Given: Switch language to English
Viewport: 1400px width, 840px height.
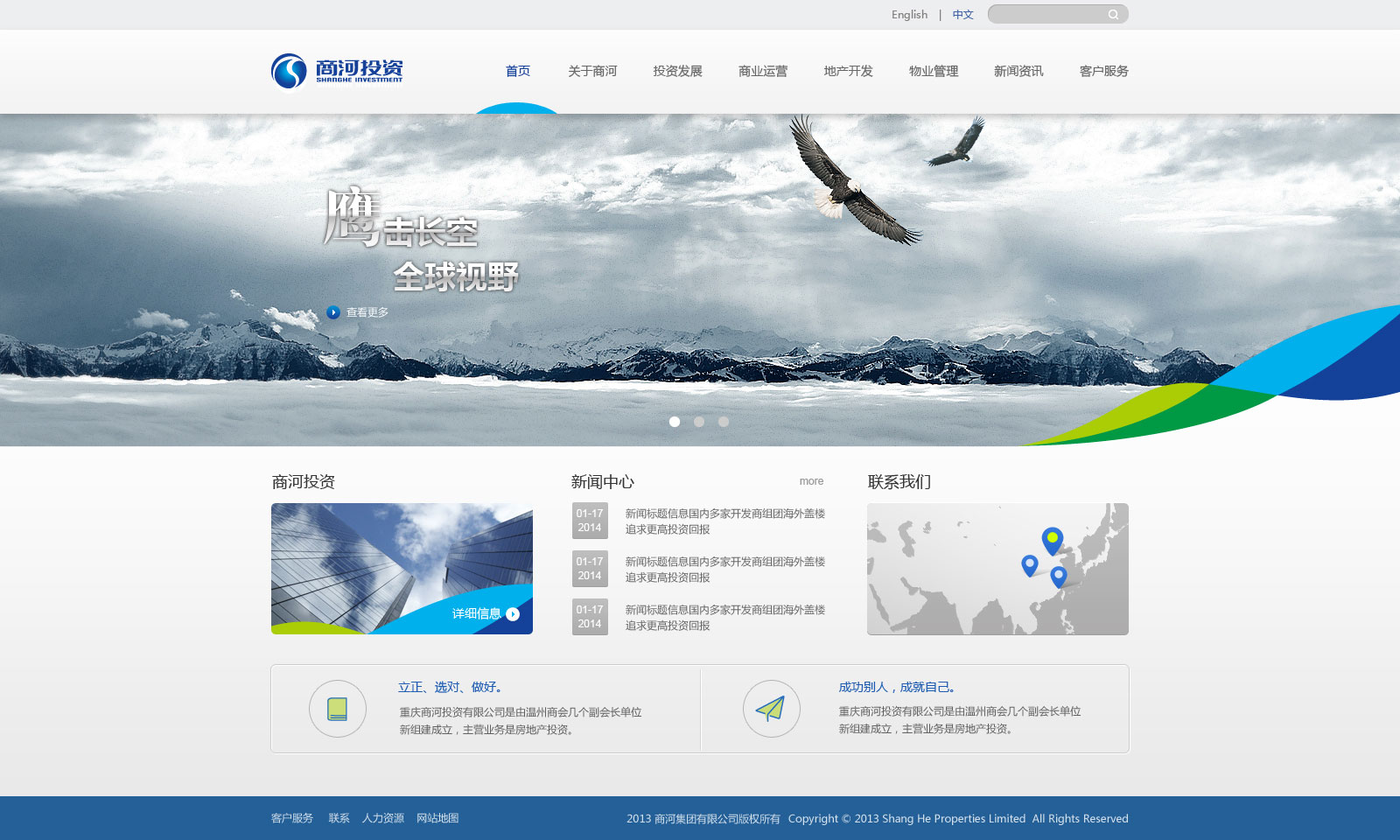Looking at the screenshot, I should 909,15.
